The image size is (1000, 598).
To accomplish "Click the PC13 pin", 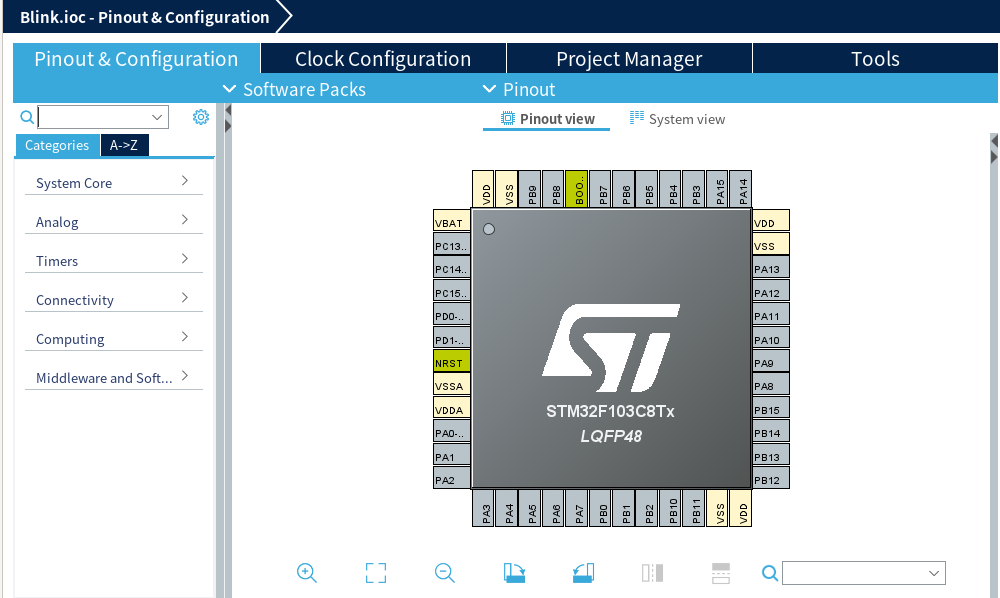I will tap(452, 245).
